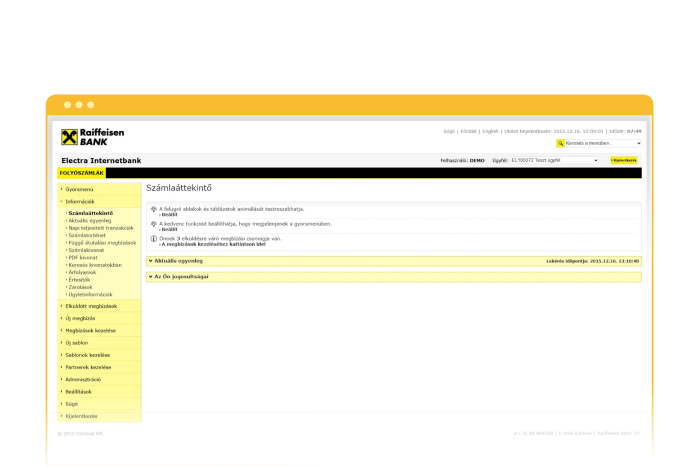Switch language via the English link

tap(491, 131)
